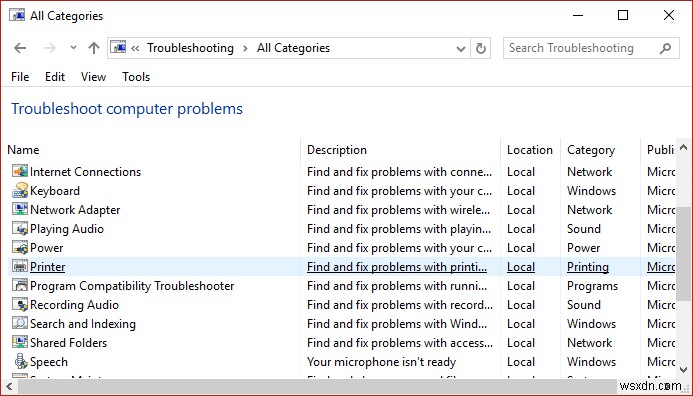
Task: Select the Power row name
Action: point(46,248)
